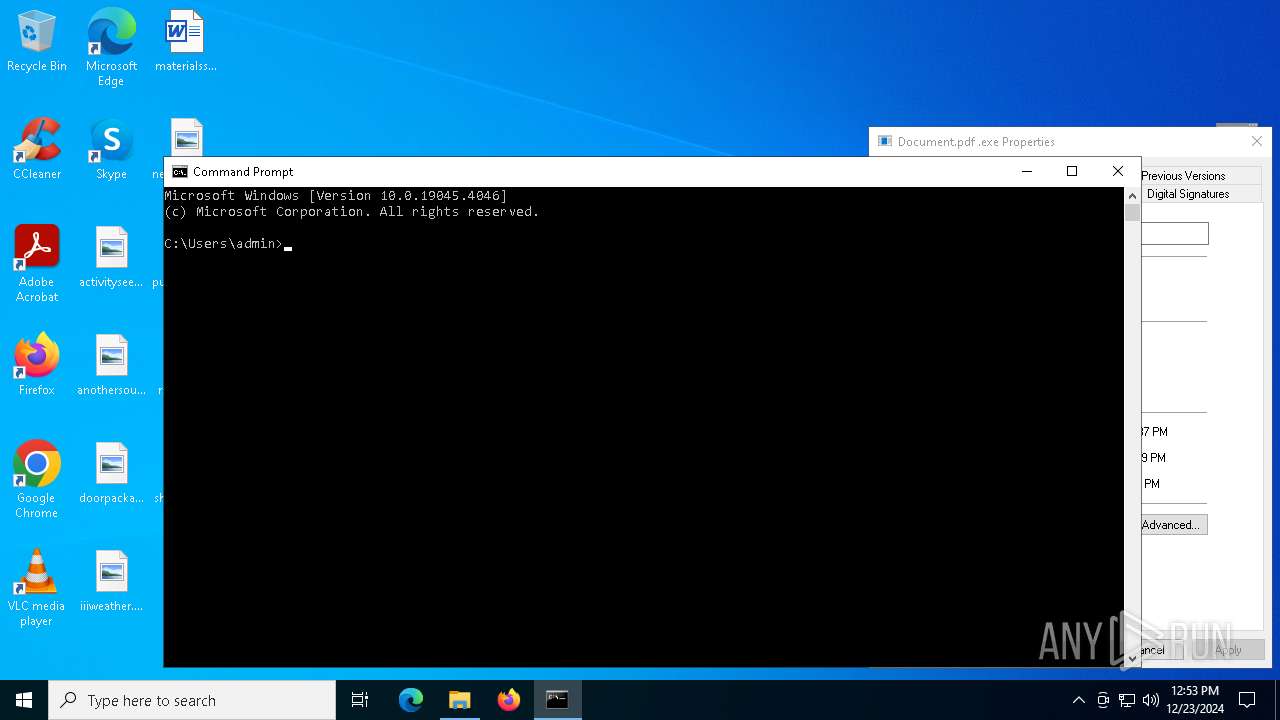Minimize the Command Prompt window

coord(1026,172)
